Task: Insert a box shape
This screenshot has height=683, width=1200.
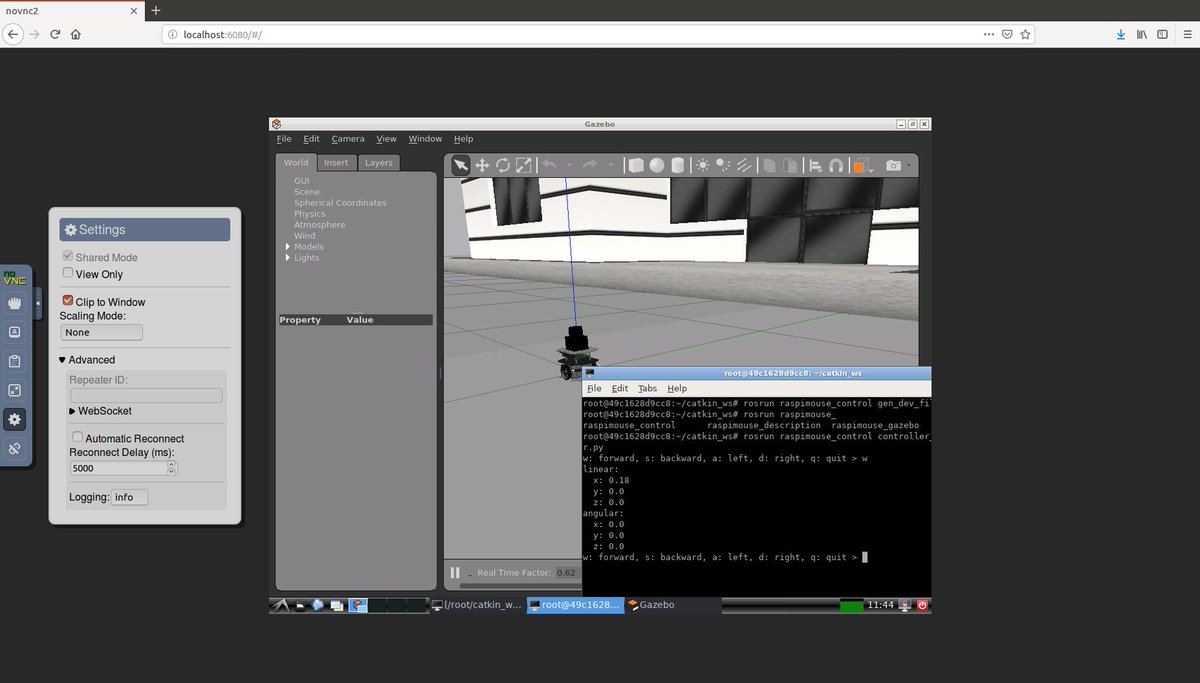Action: pyautogui.click(x=636, y=166)
